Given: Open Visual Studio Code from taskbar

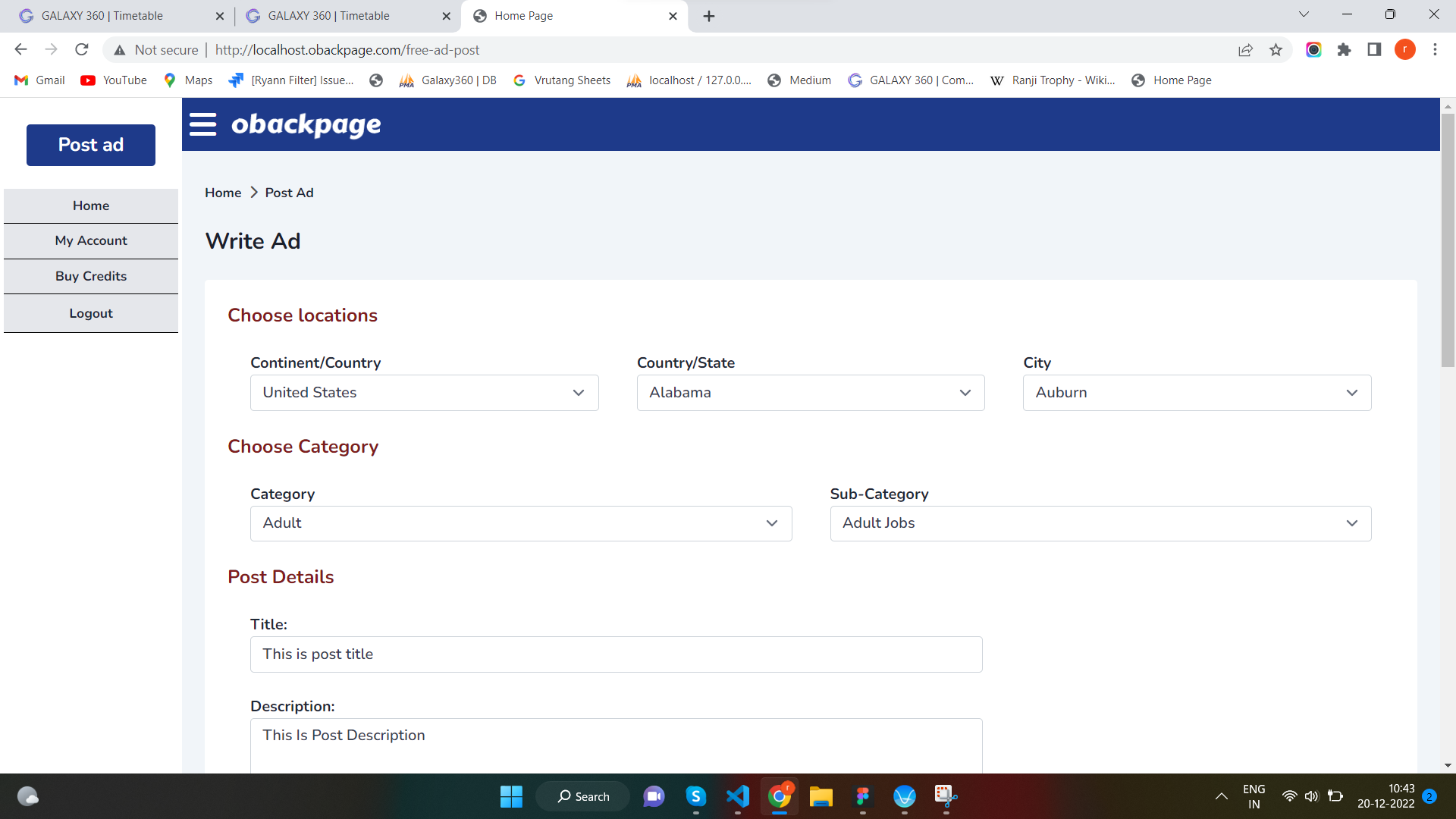Looking at the screenshot, I should [x=738, y=796].
